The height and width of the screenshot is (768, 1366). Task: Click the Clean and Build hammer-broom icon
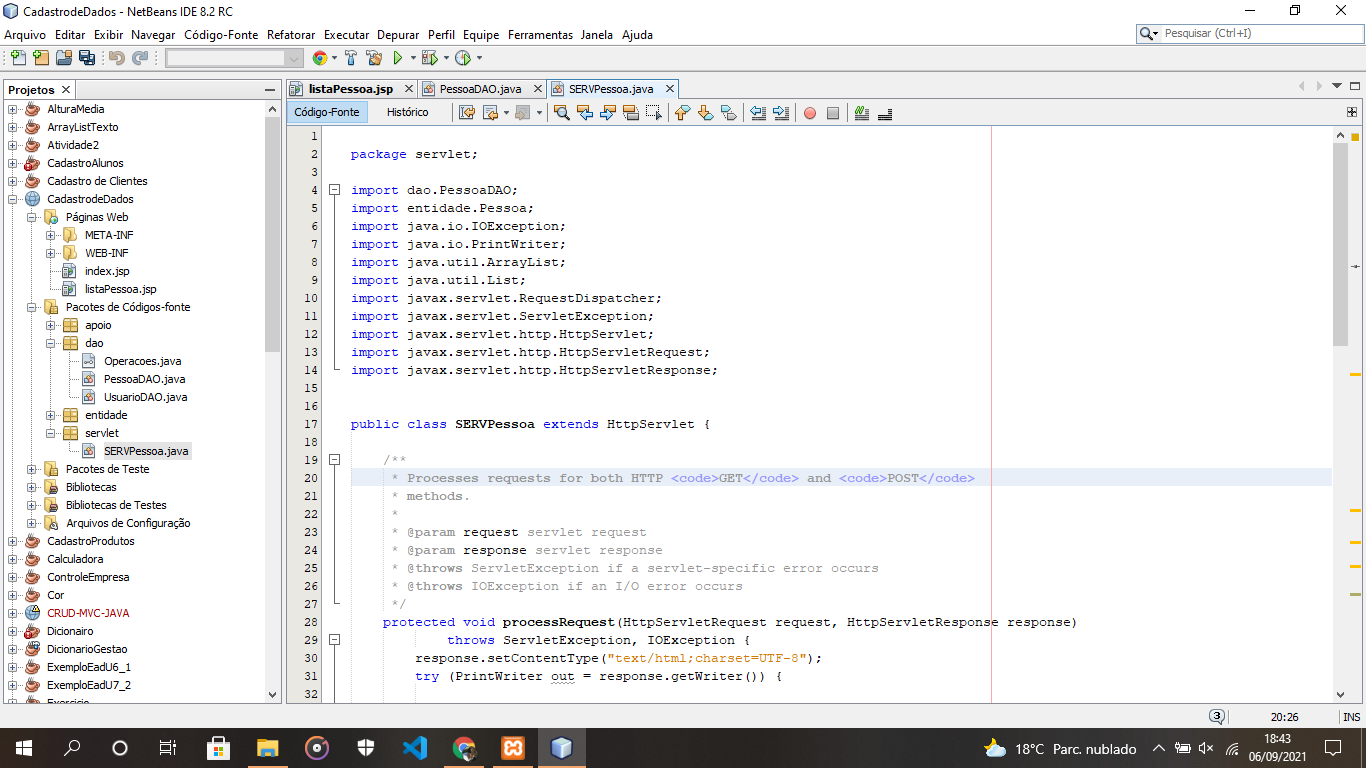point(374,58)
